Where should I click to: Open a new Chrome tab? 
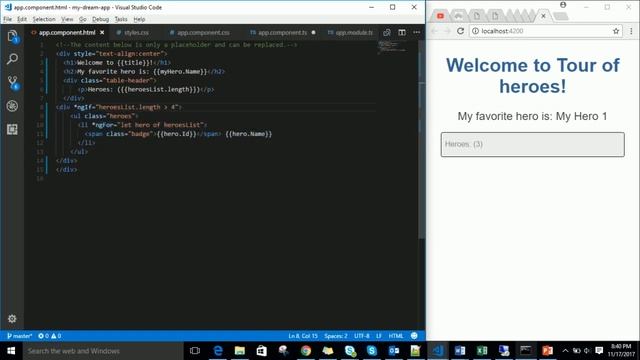[561, 16]
